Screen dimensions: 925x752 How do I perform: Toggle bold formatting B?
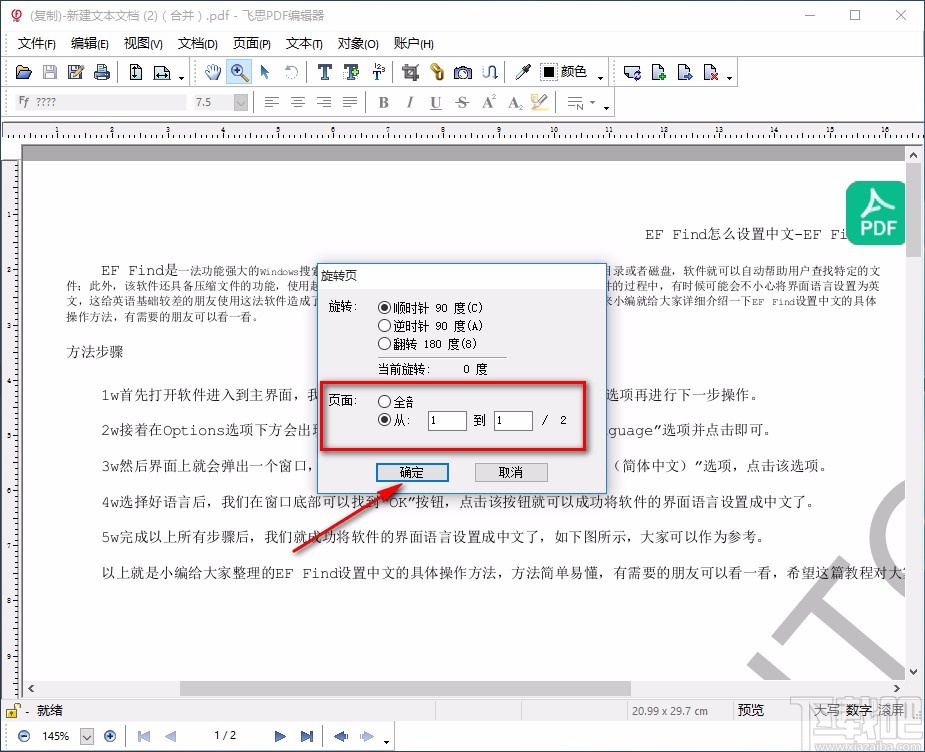(383, 103)
